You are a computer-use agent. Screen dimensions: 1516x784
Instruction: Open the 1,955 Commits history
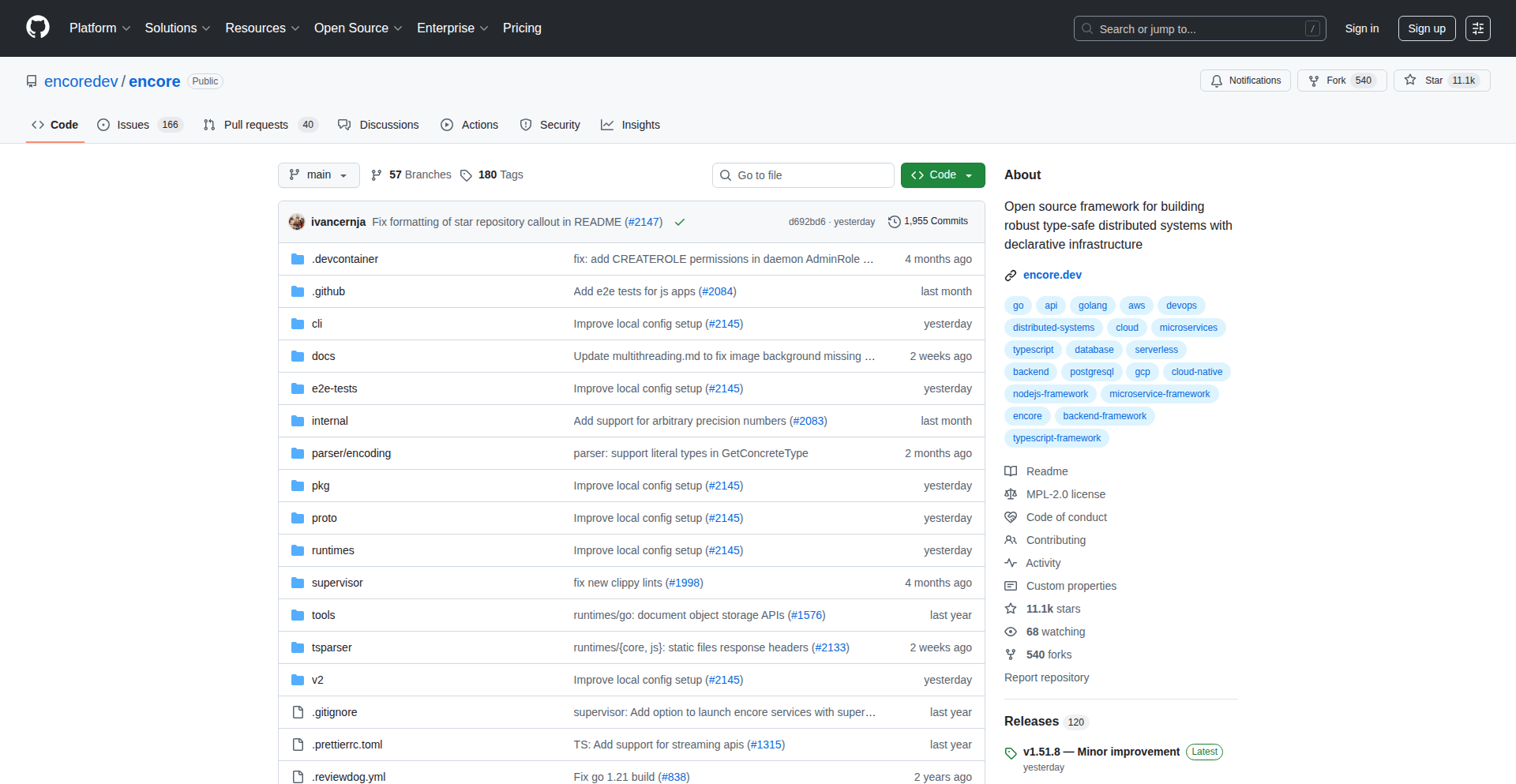pyautogui.click(x=928, y=222)
